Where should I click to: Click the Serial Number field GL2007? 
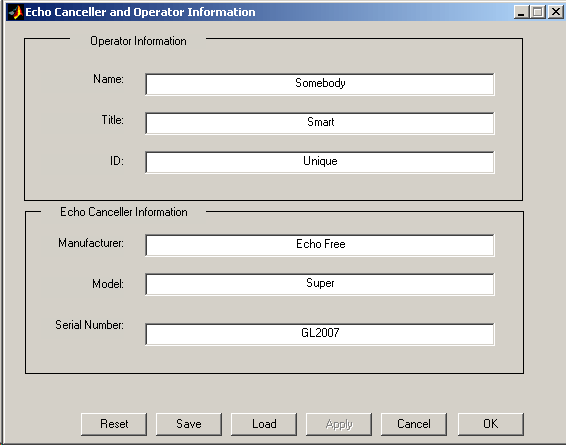[320, 334]
